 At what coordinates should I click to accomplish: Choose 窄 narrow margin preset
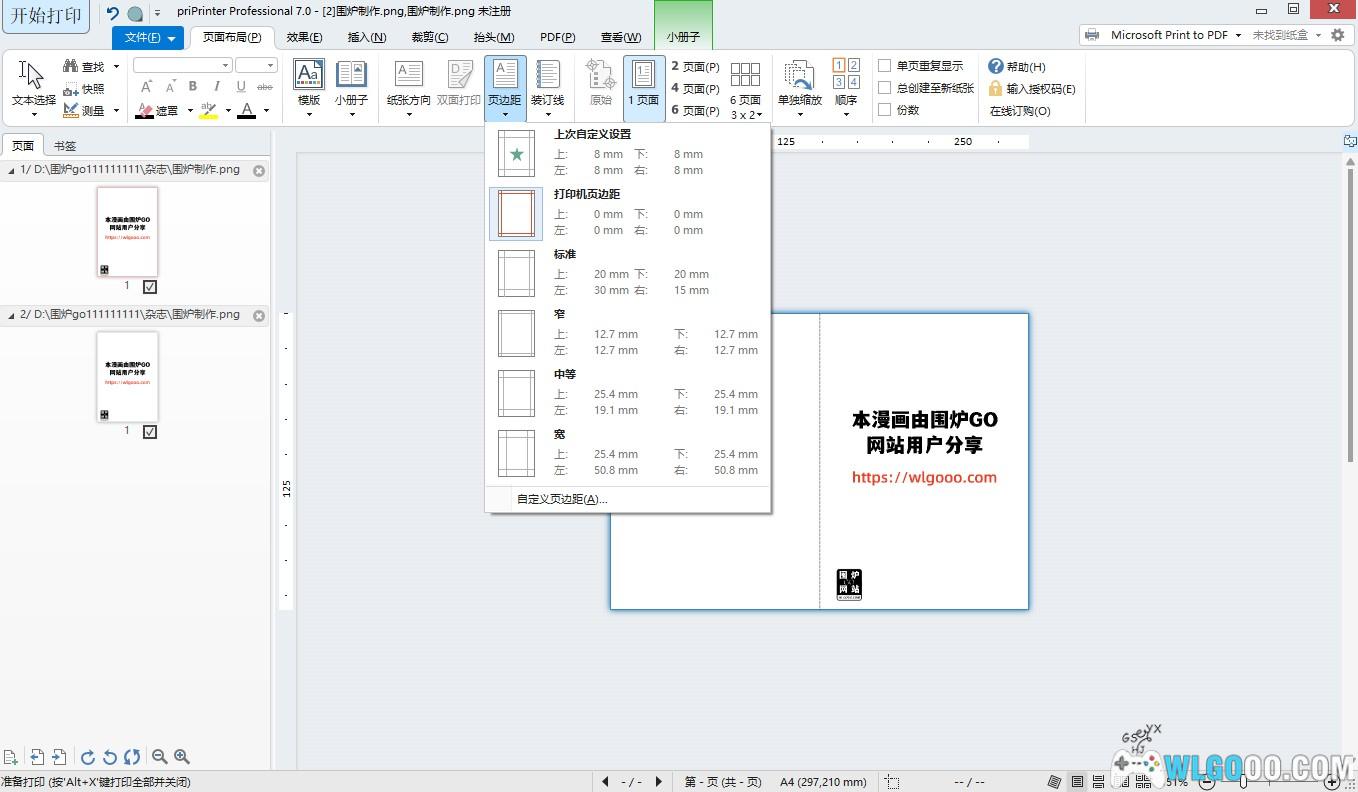[x=628, y=333]
